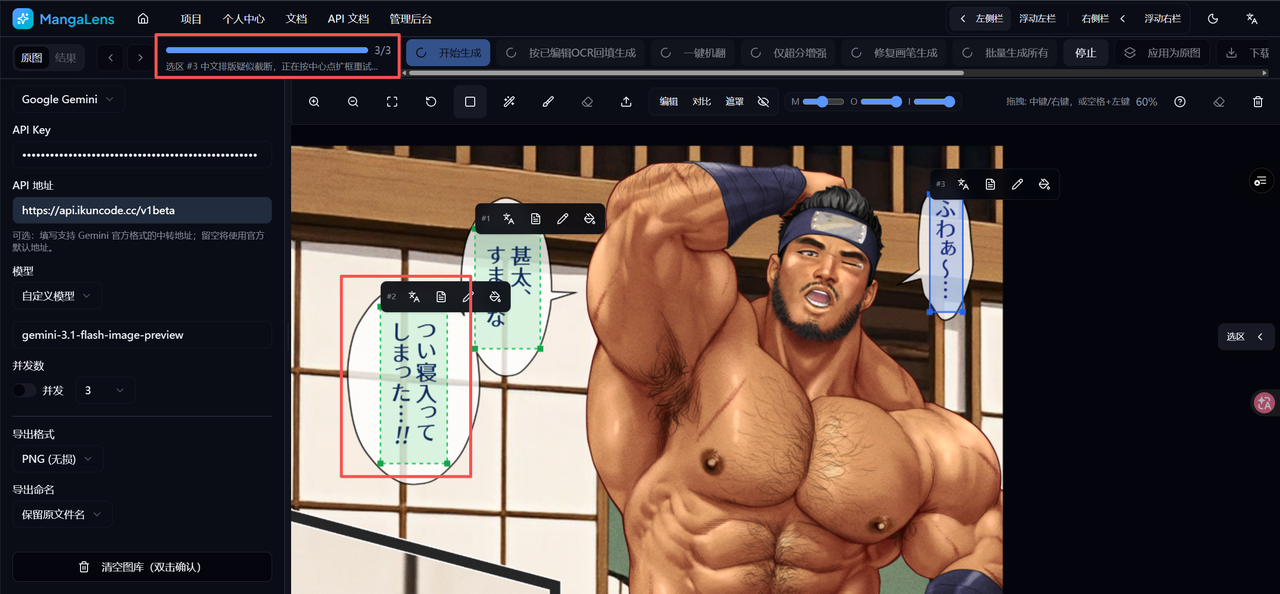This screenshot has height=594, width=1280.
Task: Translate region #3 via its translate icon
Action: click(963, 184)
